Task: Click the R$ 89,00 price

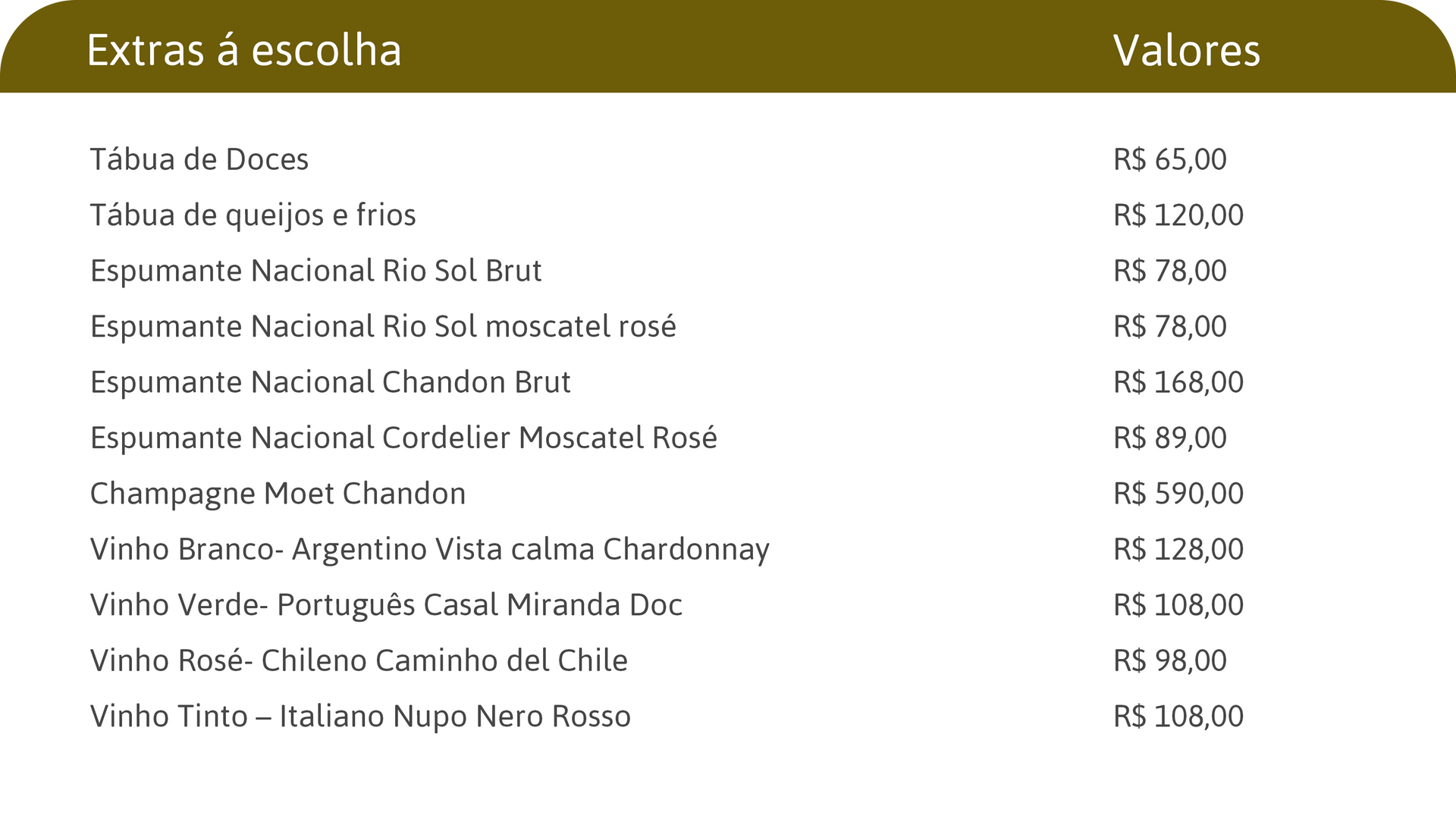Action: point(1170,438)
